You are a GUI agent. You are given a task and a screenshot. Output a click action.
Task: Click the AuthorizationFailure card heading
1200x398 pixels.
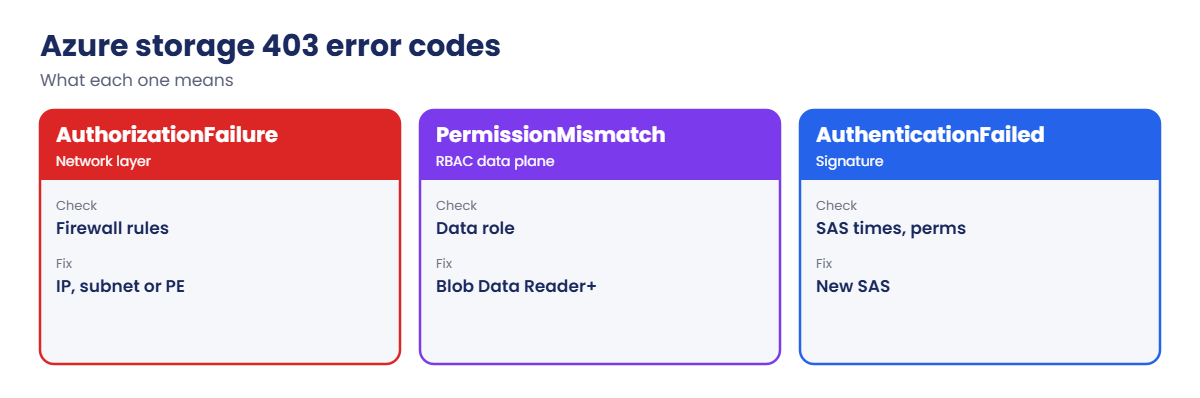167,134
